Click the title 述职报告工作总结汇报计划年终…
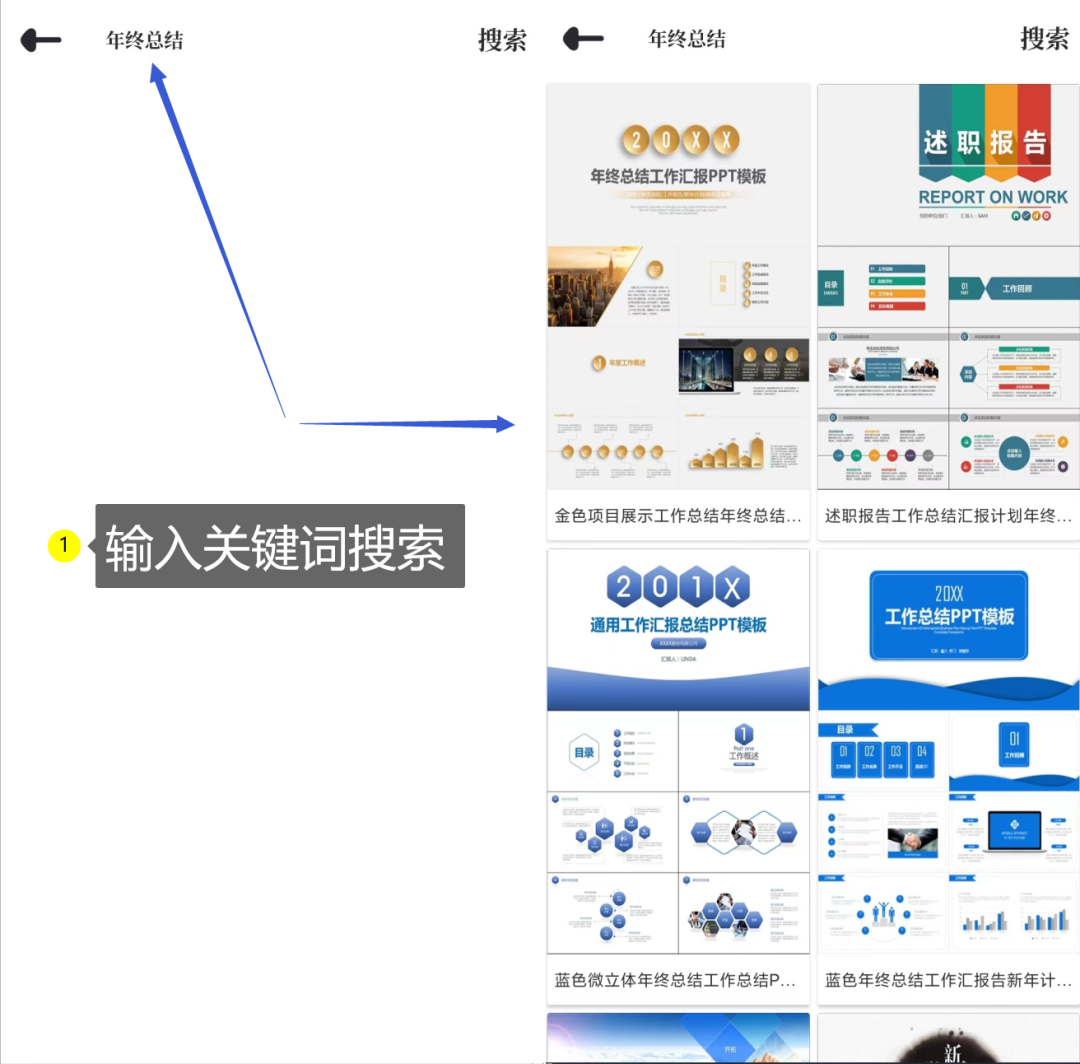The width and height of the screenshot is (1080, 1064). point(948,516)
